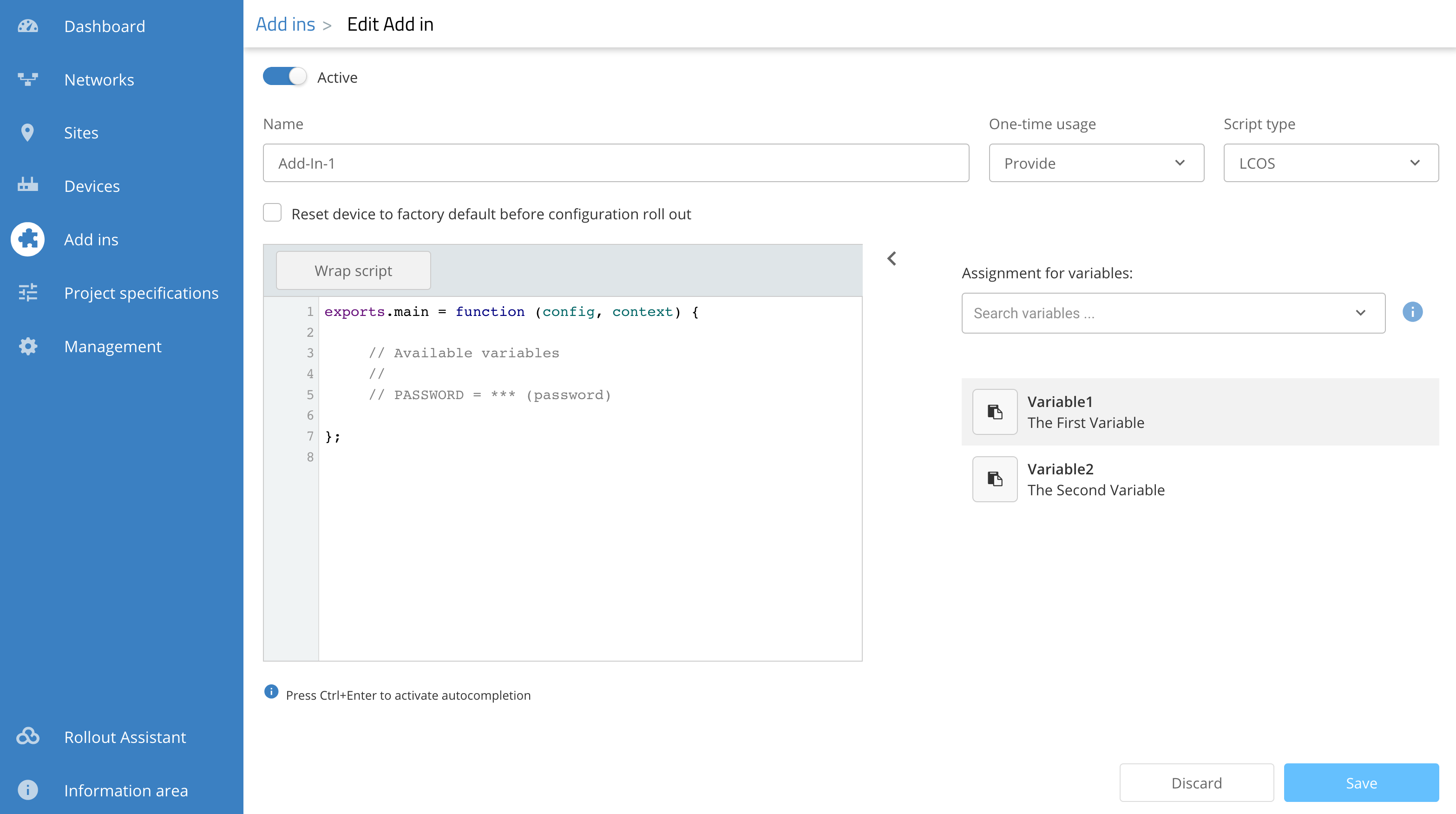1456x814 pixels.
Task: Open Project specifications in sidebar
Action: coord(141,293)
